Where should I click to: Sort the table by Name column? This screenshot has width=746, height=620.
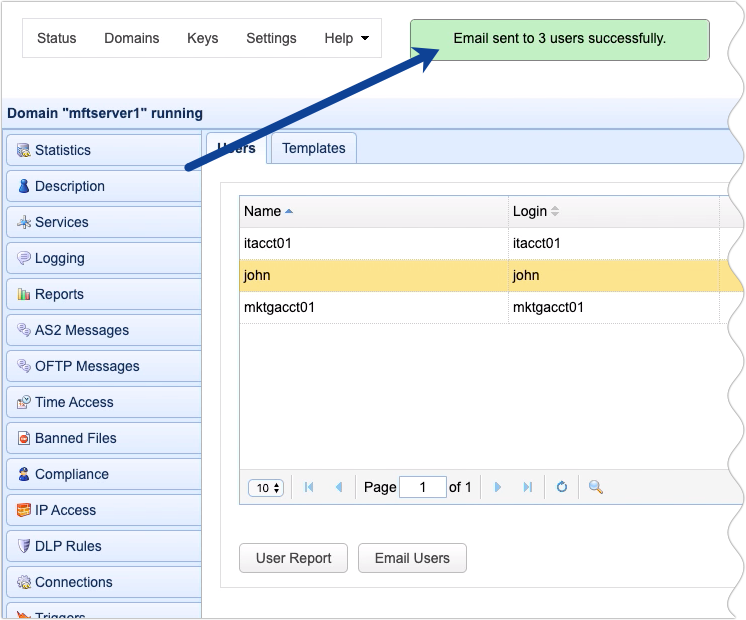tap(263, 211)
